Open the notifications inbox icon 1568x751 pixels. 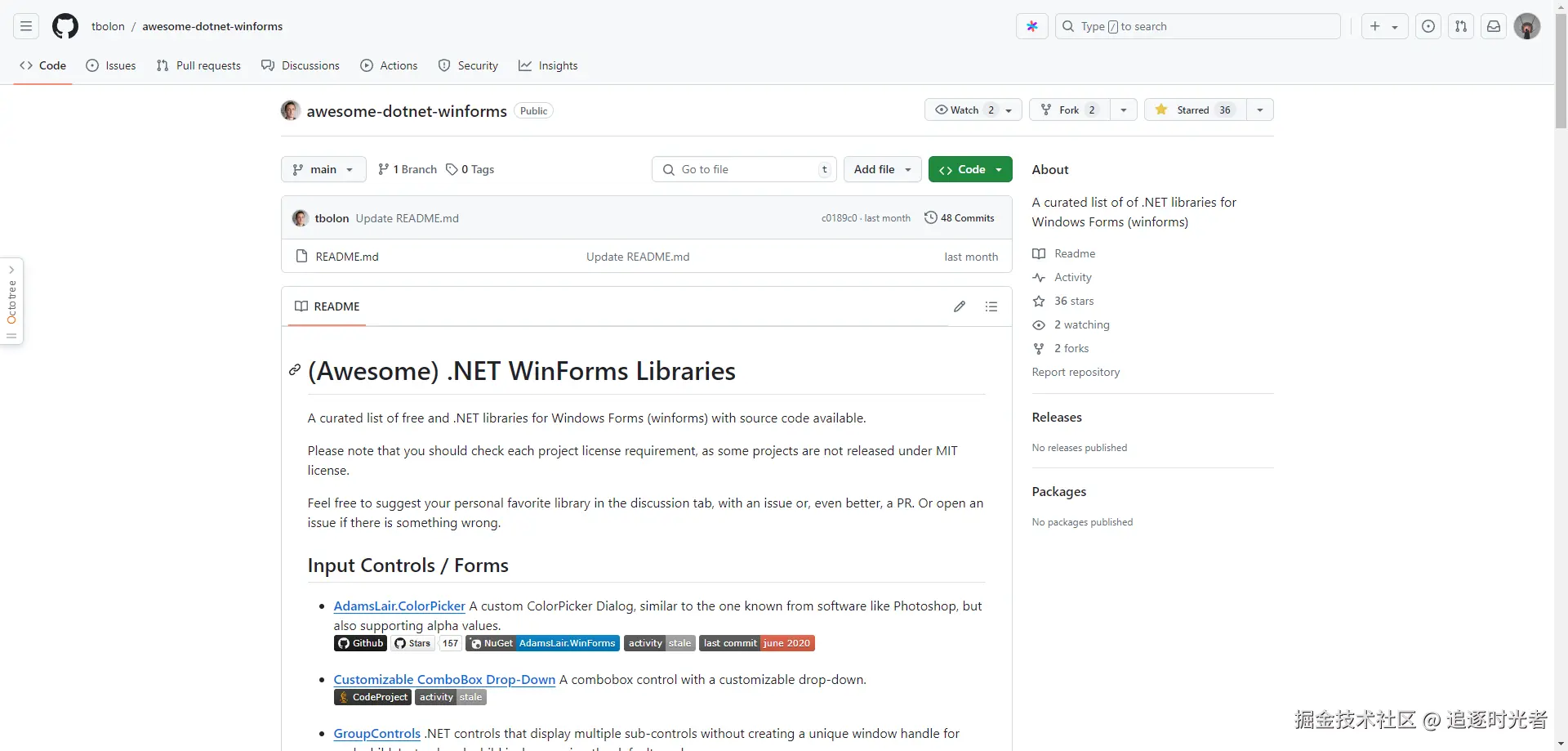tap(1494, 26)
